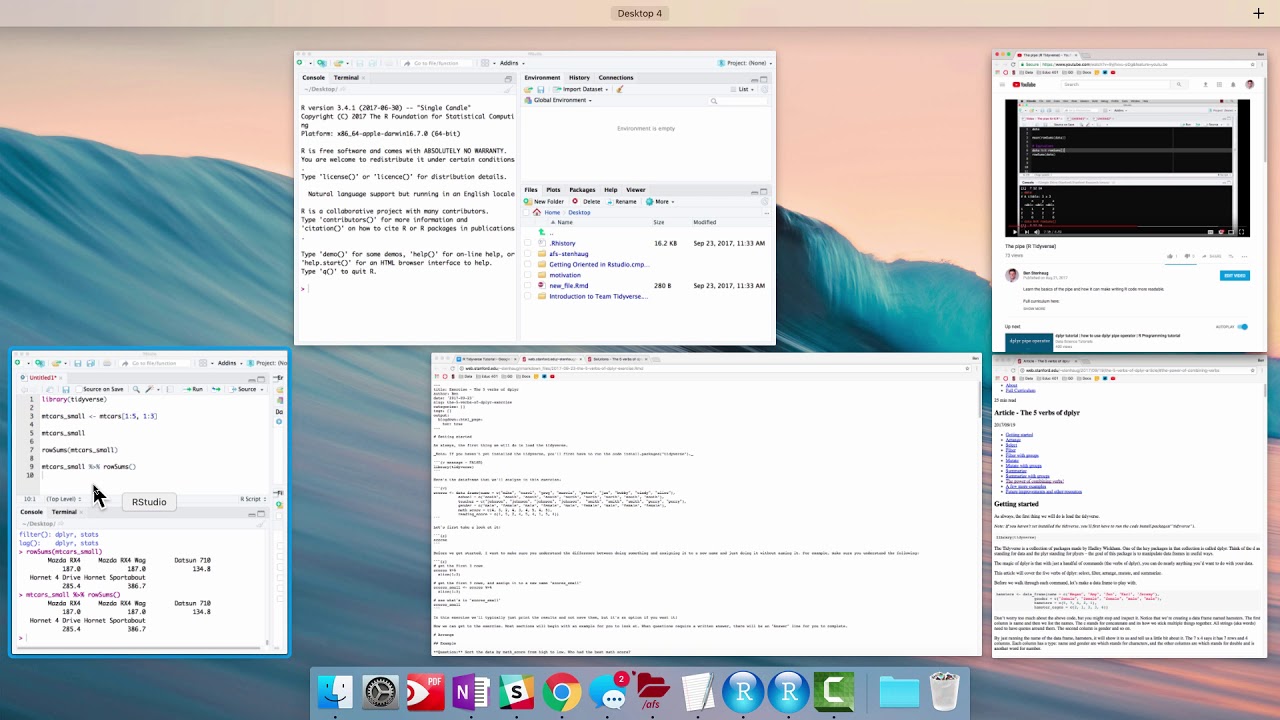Switch to the Plots tab

[553, 189]
